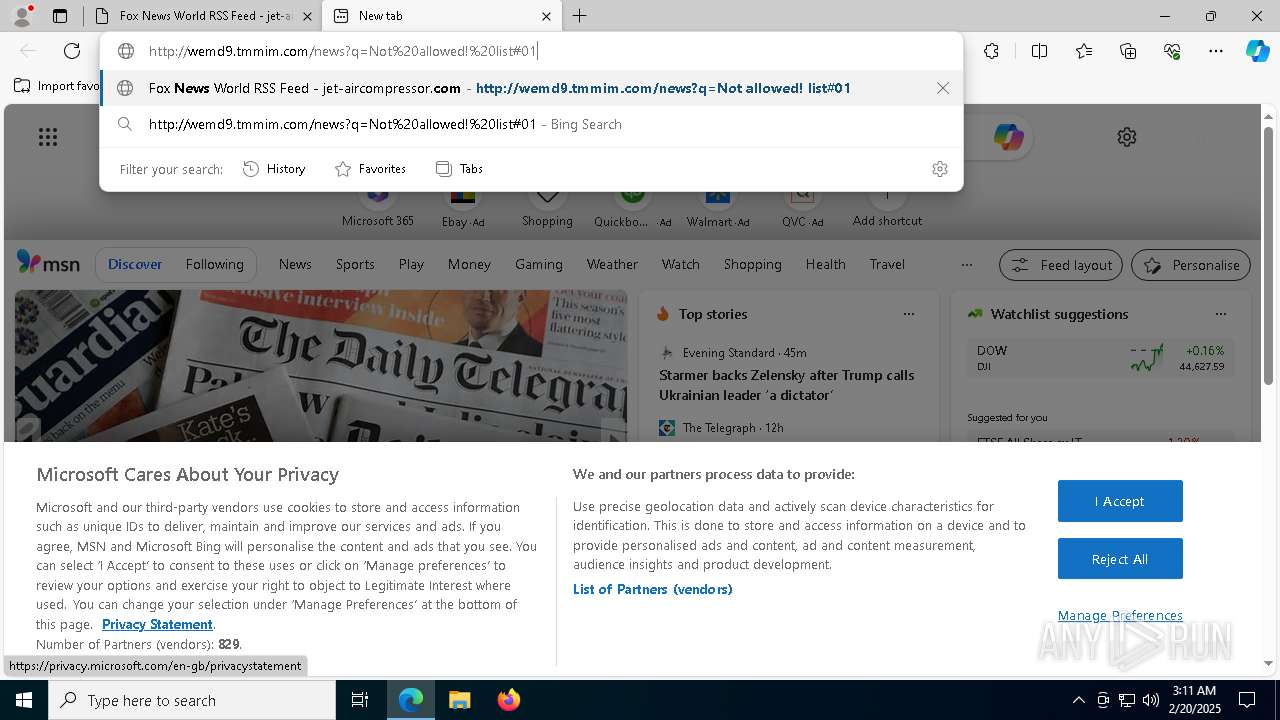Toggle Split screen icon
Screen dimensions: 1280x720
(1039, 51)
